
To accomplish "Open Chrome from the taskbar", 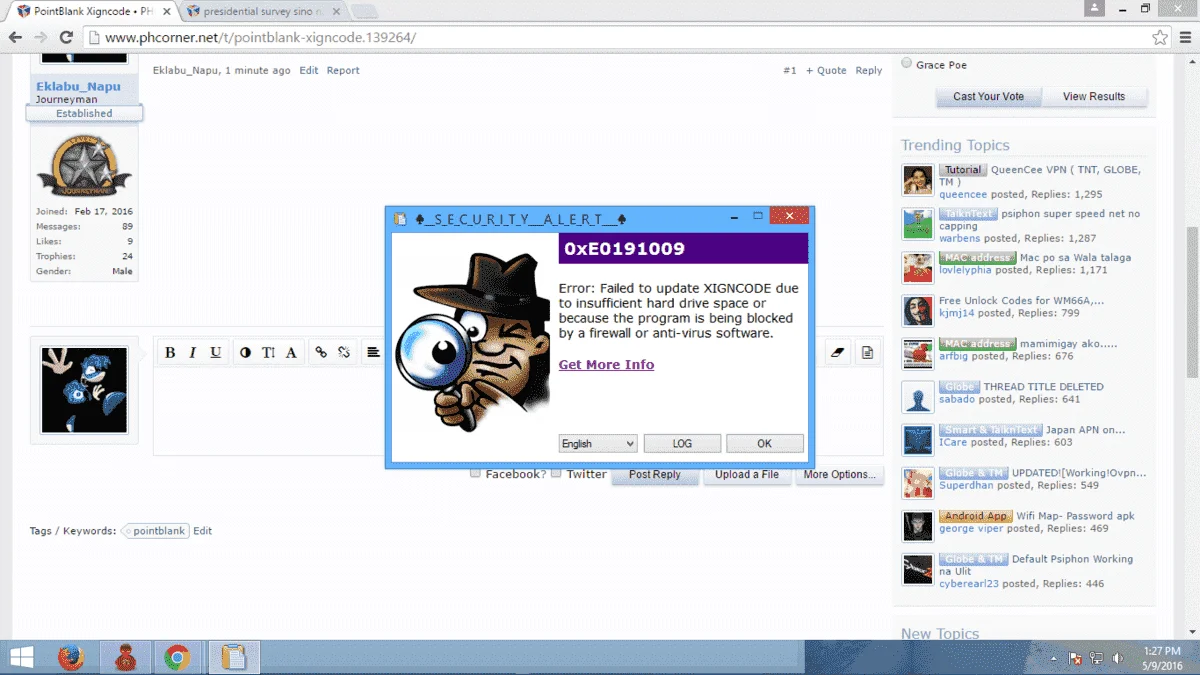I will (x=178, y=658).
